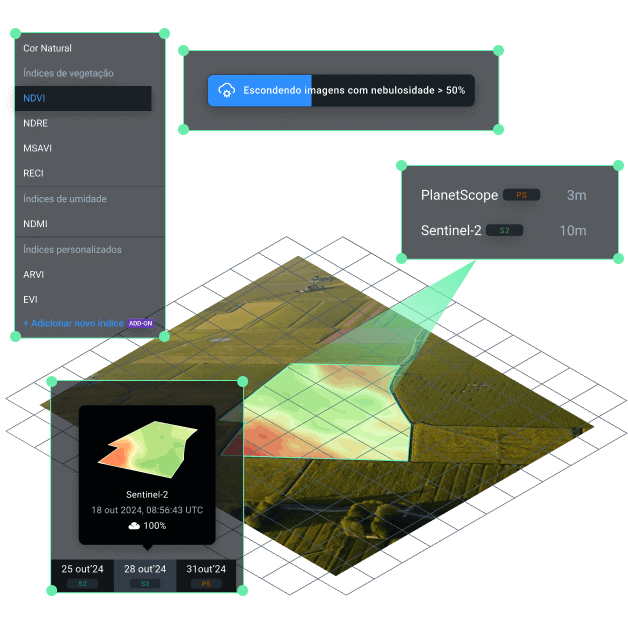This screenshot has width=628, height=640.
Task: Click the purple ADD-ON badge
Action: pyautogui.click(x=141, y=323)
